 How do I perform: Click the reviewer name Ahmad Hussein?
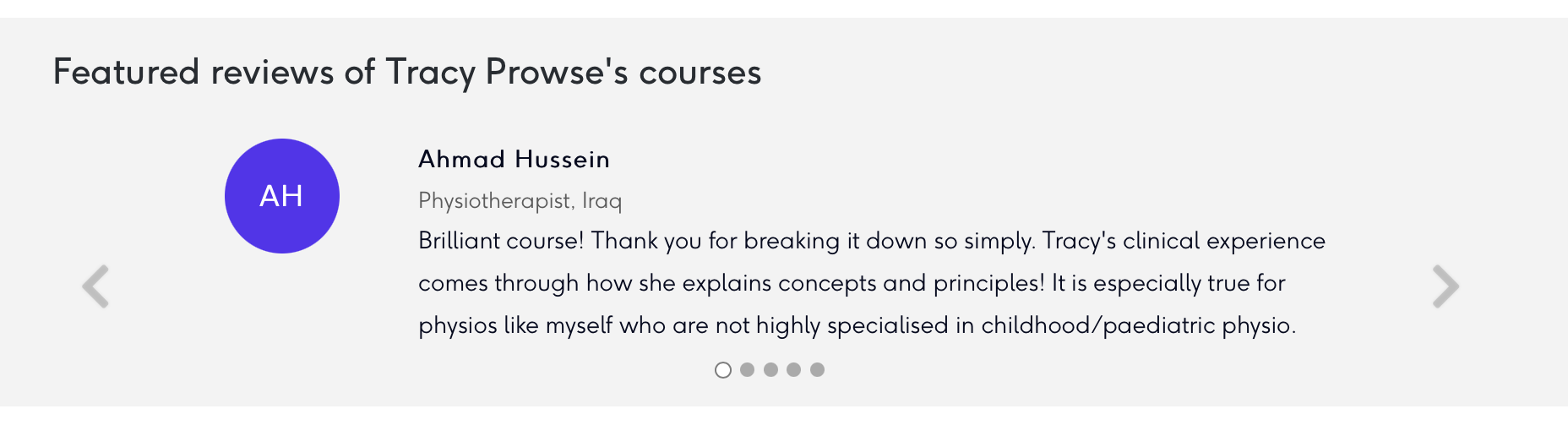point(514,159)
